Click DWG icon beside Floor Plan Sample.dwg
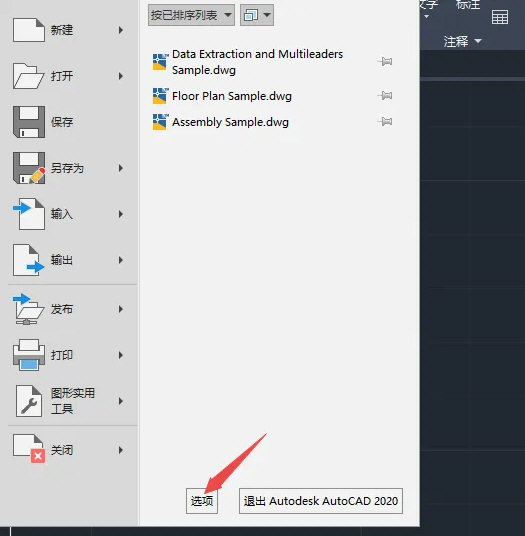525x536 pixels. pos(160,96)
